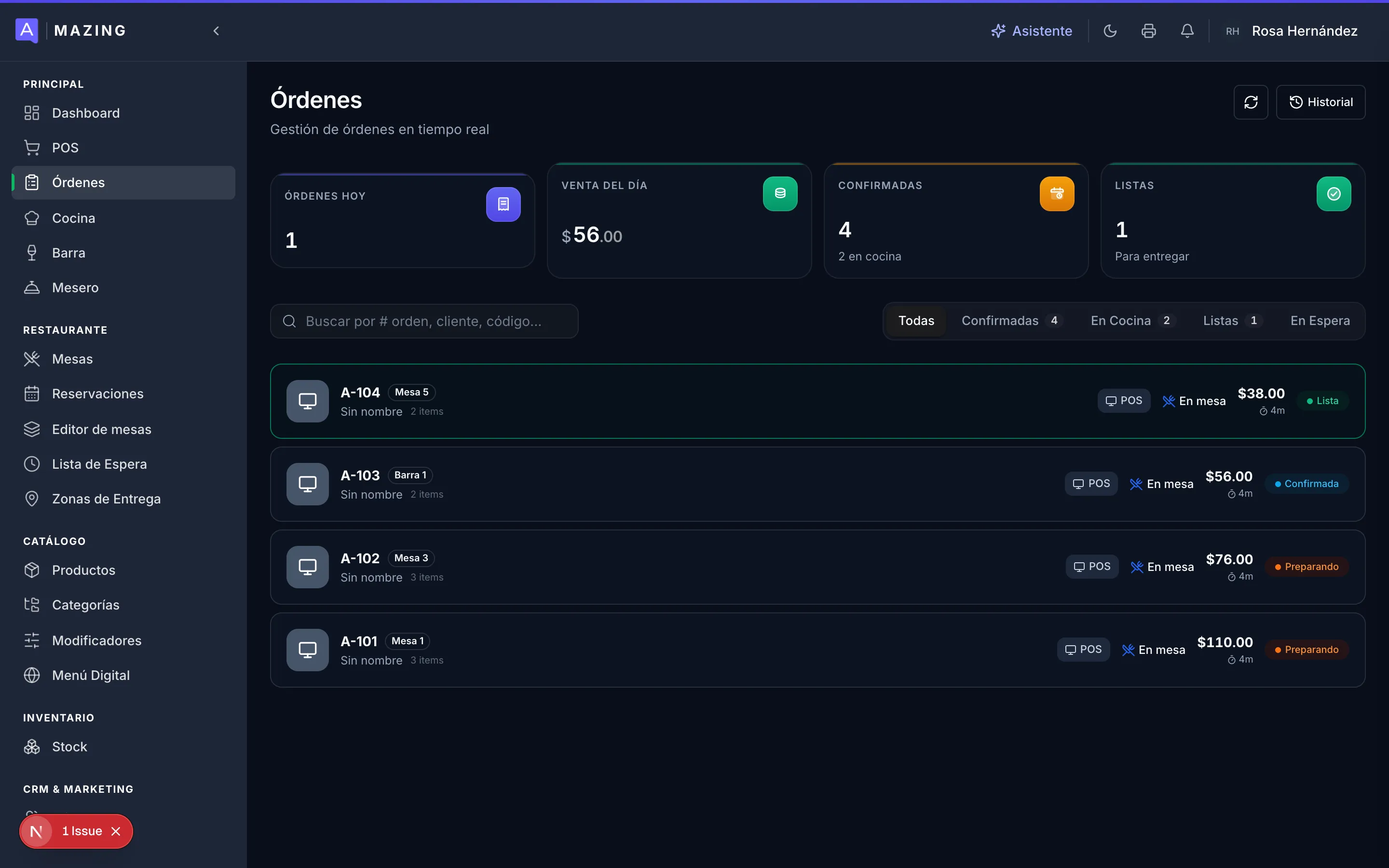Open Editor de mesas

coord(123,429)
